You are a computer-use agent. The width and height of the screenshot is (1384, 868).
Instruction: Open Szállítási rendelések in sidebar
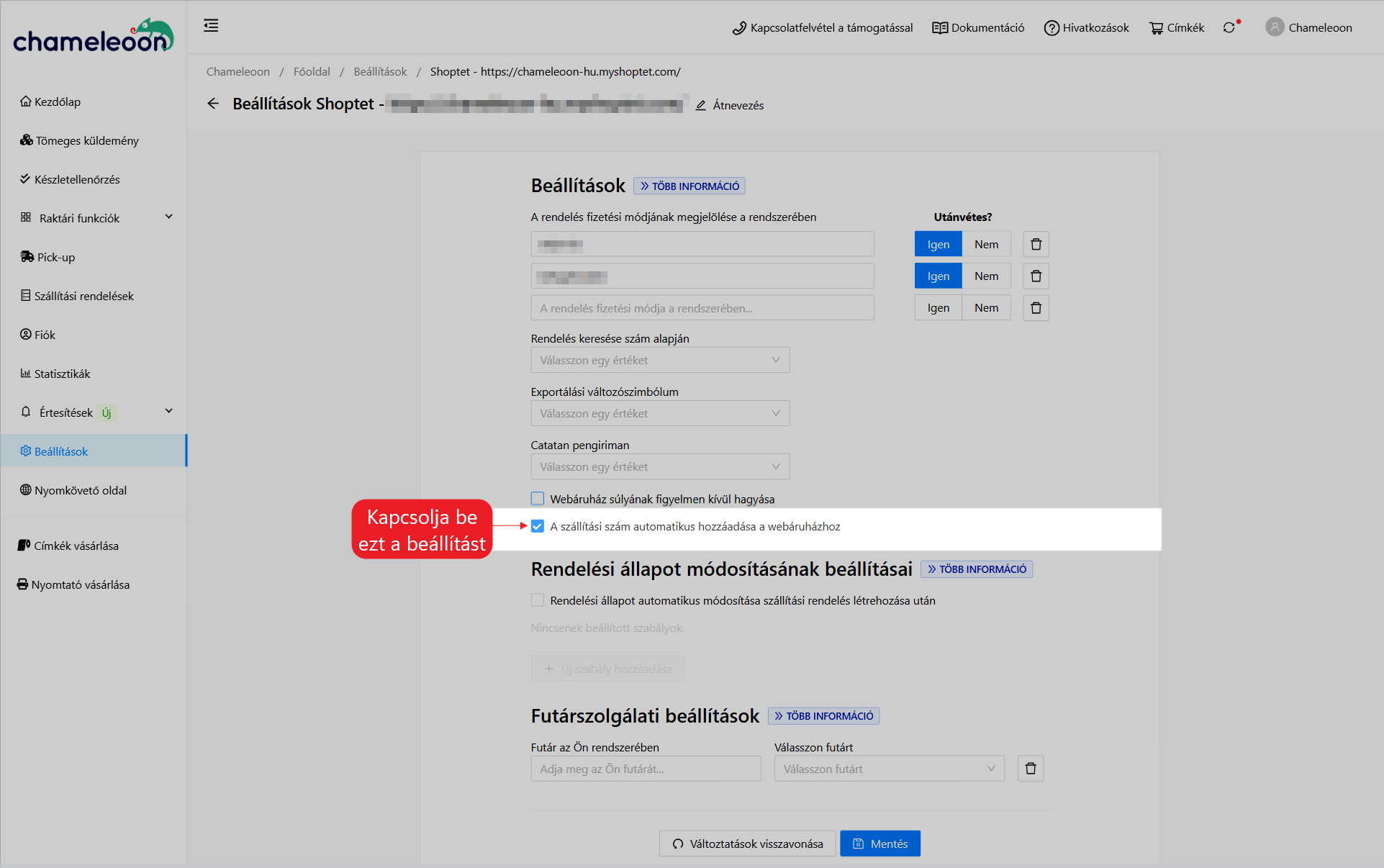[x=83, y=296]
